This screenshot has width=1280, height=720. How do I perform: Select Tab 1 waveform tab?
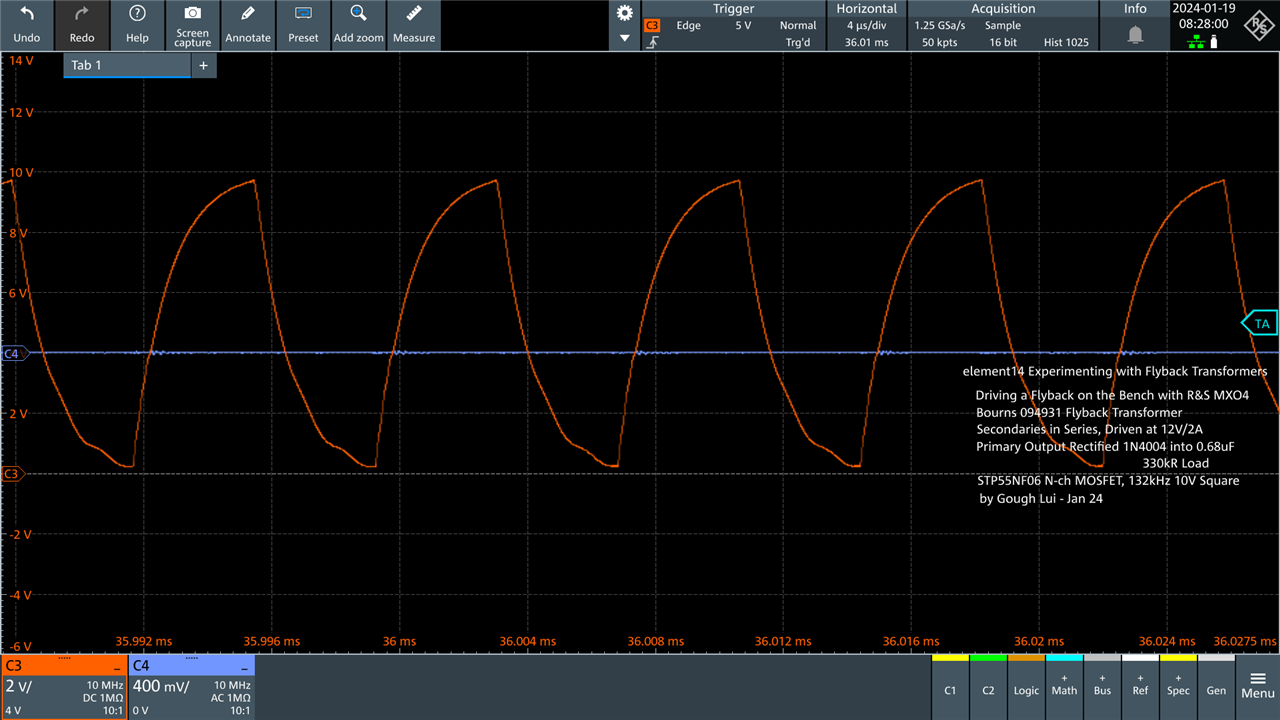[127, 65]
